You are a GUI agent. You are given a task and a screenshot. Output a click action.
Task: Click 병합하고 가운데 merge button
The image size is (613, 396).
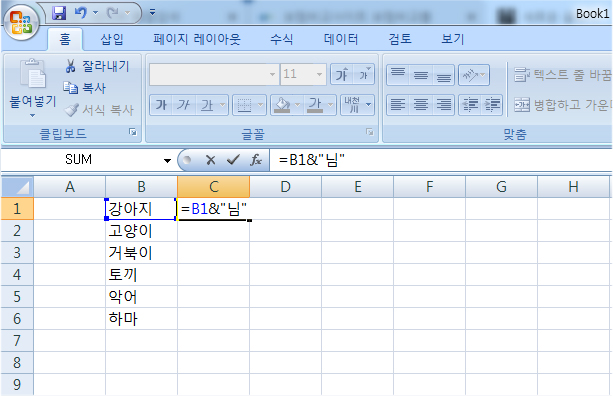(562, 105)
